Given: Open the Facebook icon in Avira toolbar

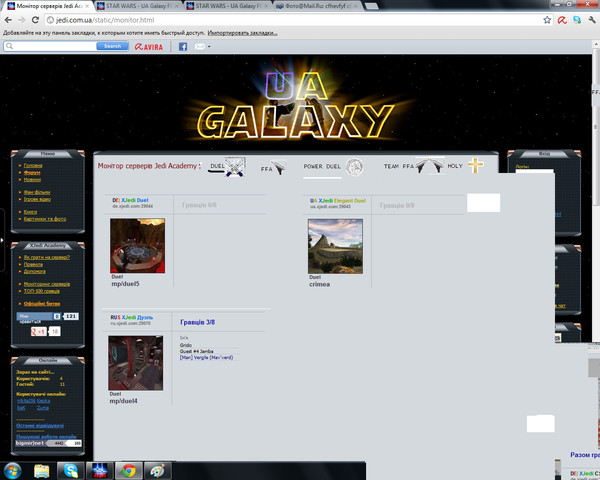Looking at the screenshot, I should 183,47.
